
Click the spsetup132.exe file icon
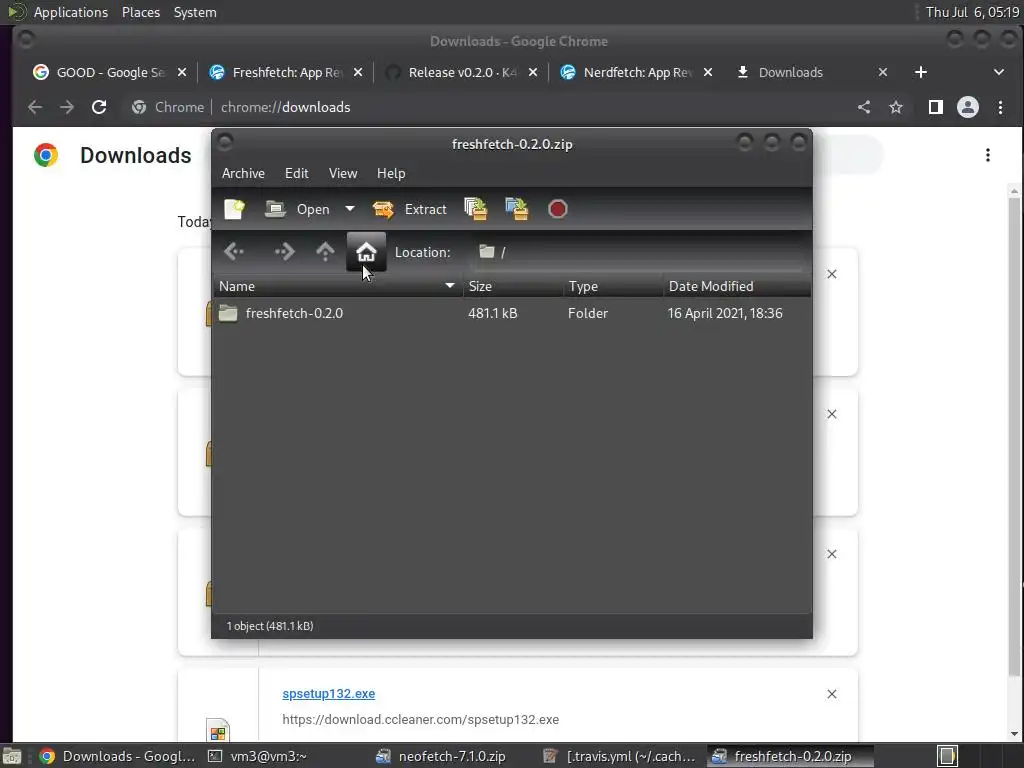(218, 729)
